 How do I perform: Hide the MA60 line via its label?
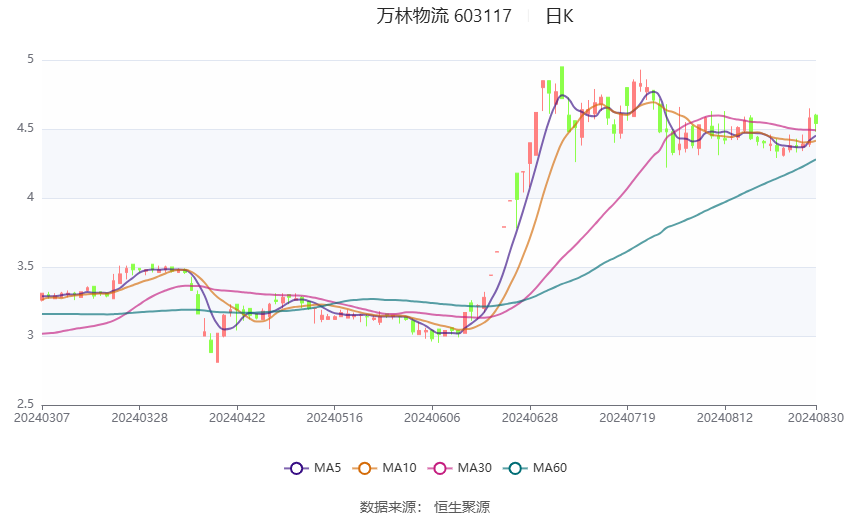click(x=550, y=468)
